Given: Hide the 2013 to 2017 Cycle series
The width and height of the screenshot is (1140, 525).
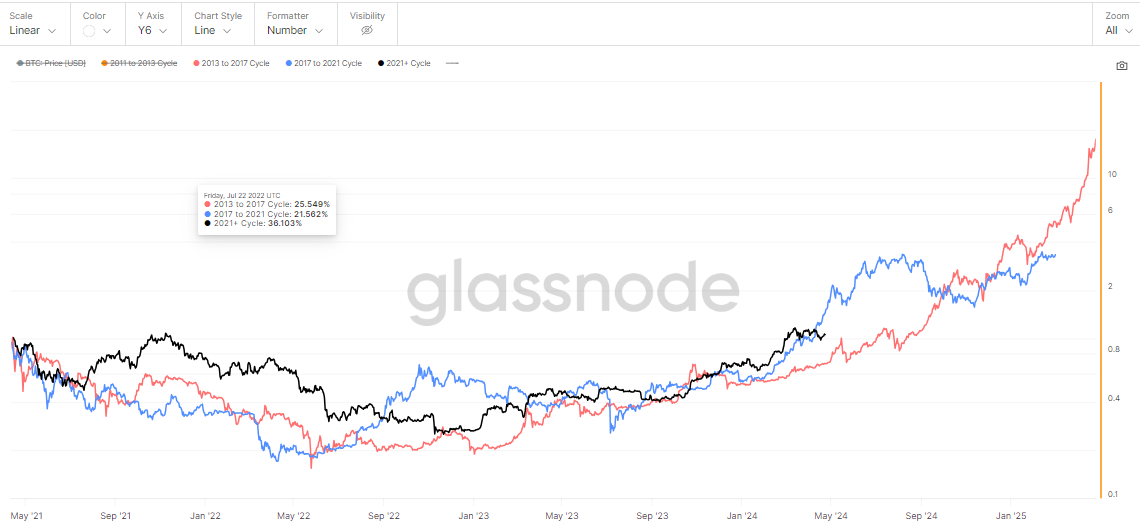Looking at the screenshot, I should (x=231, y=63).
